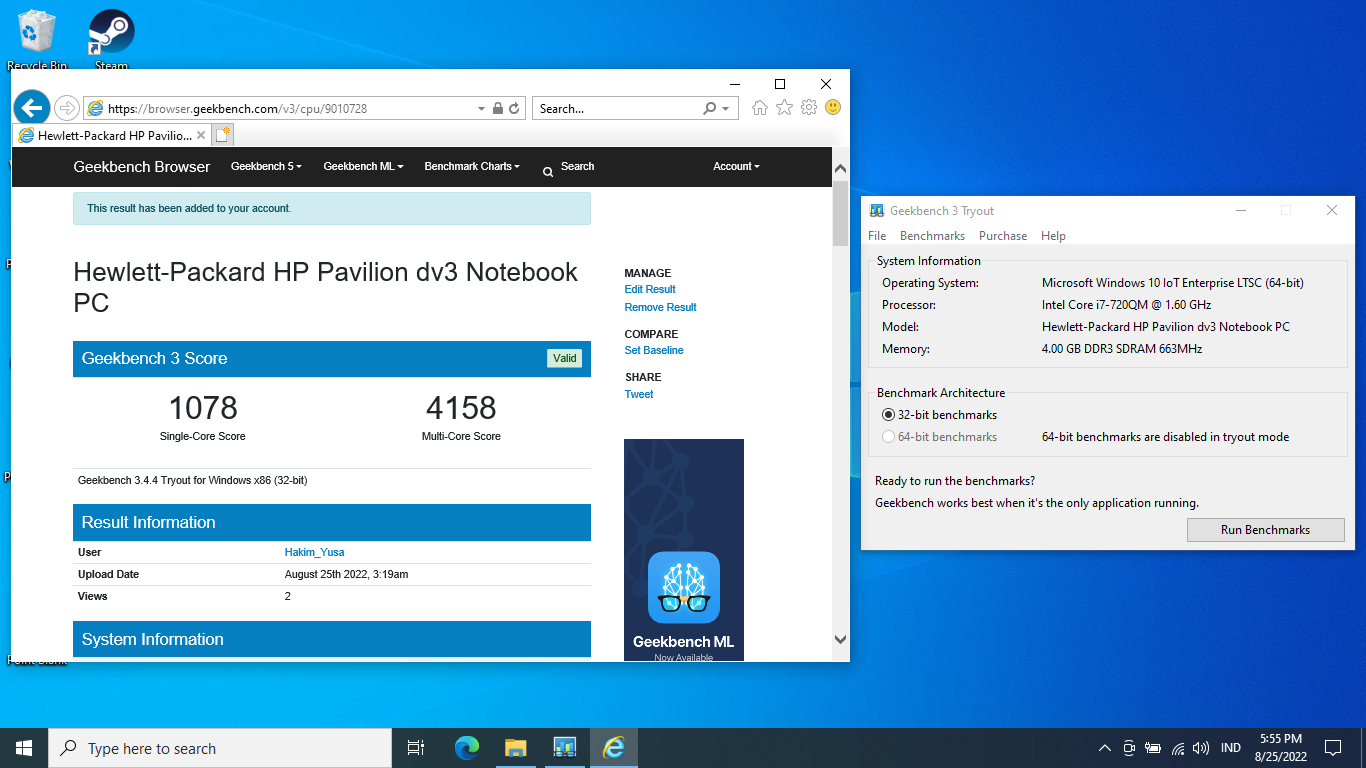Click Run Benchmarks button
The height and width of the screenshot is (768, 1366).
click(1265, 530)
